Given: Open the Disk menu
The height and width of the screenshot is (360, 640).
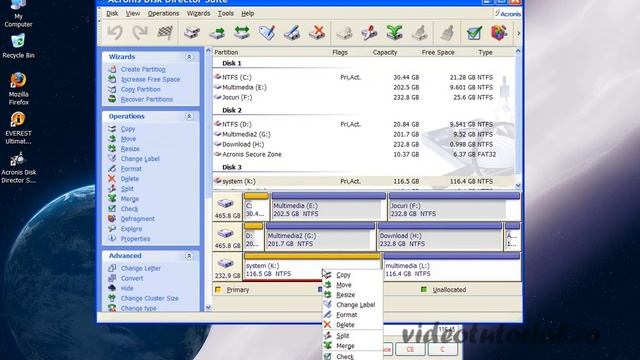Looking at the screenshot, I should click(112, 13).
